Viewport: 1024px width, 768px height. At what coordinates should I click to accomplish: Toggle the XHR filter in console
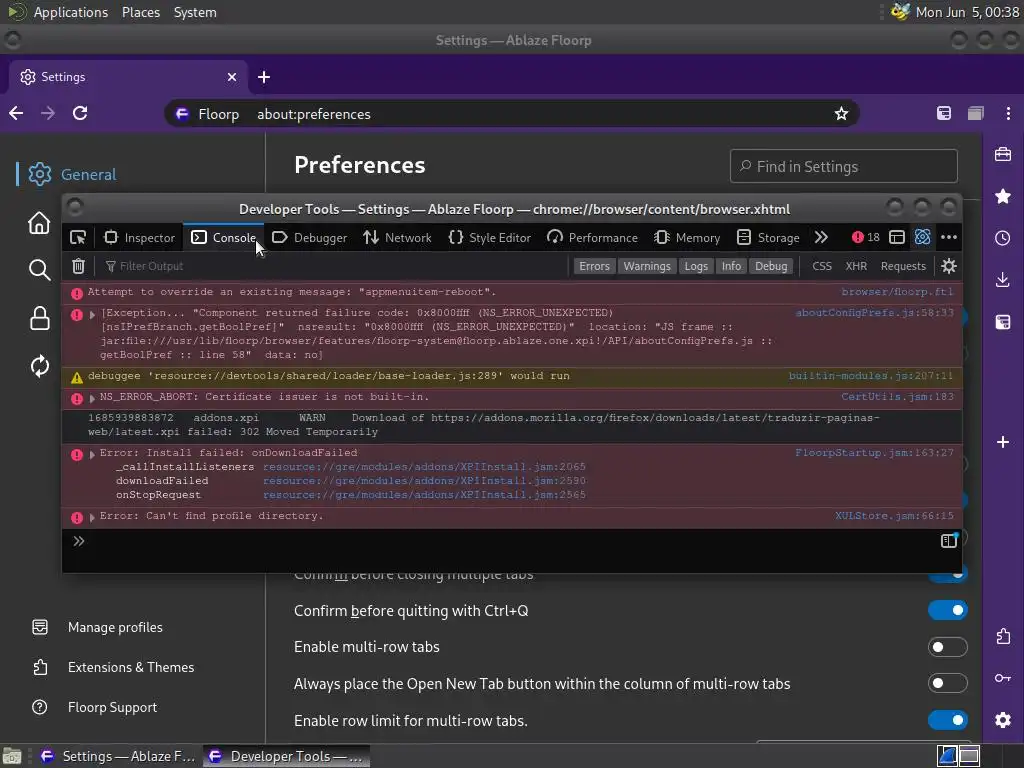(x=856, y=266)
